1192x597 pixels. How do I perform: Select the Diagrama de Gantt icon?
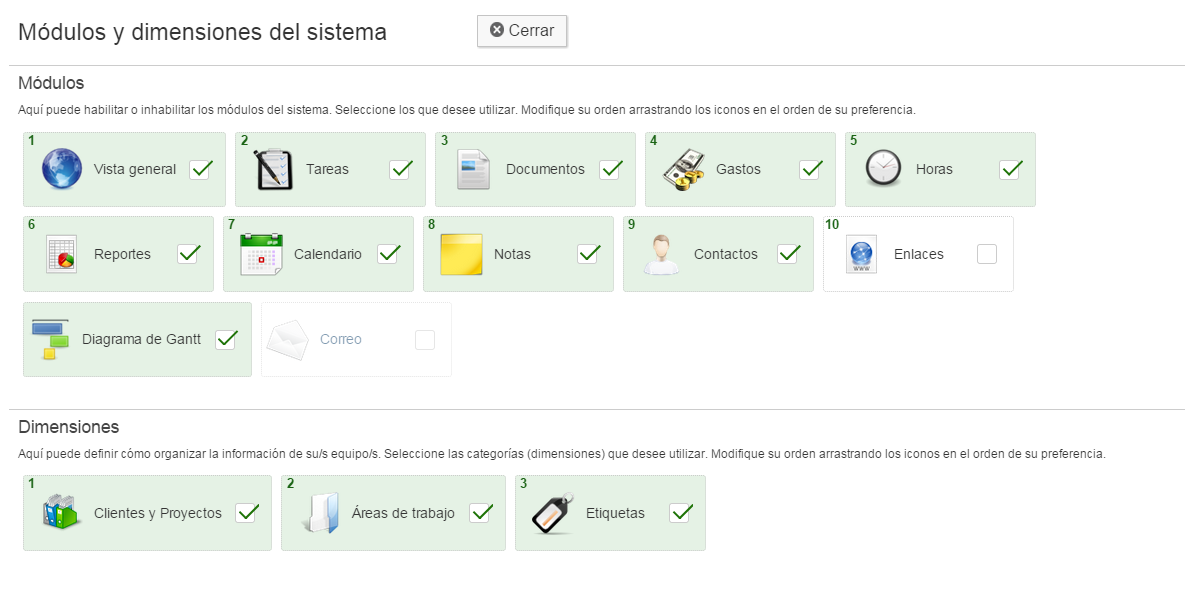click(50, 339)
